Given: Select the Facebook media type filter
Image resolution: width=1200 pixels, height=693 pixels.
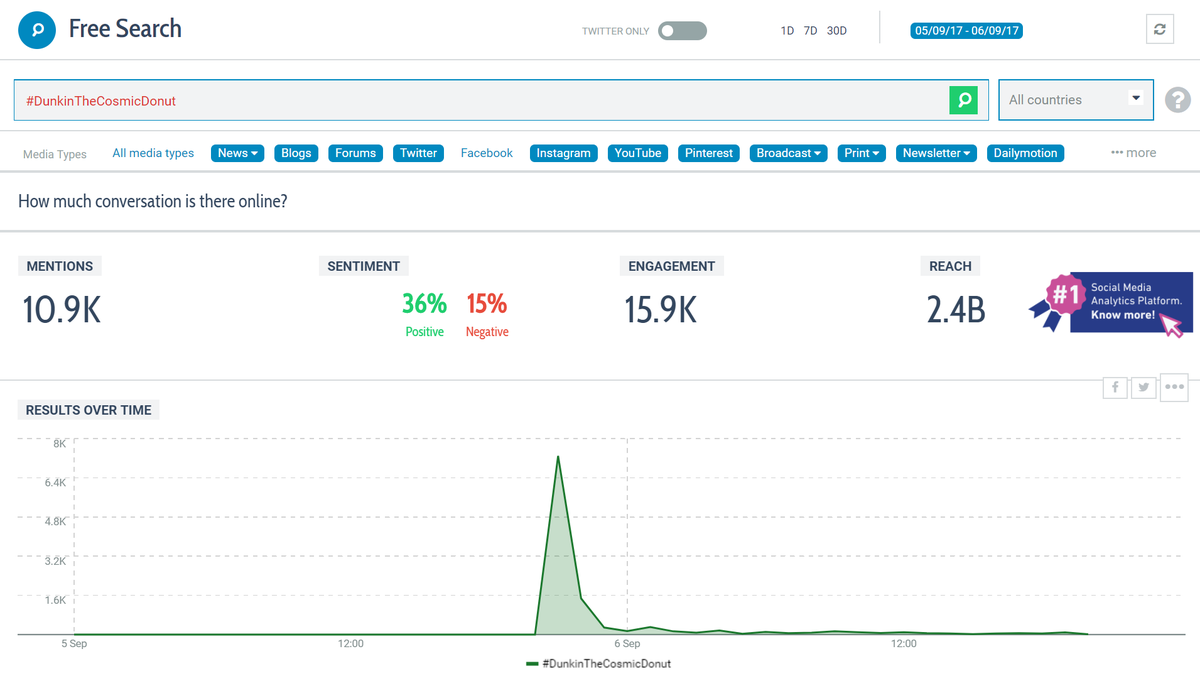Looking at the screenshot, I should (486, 152).
